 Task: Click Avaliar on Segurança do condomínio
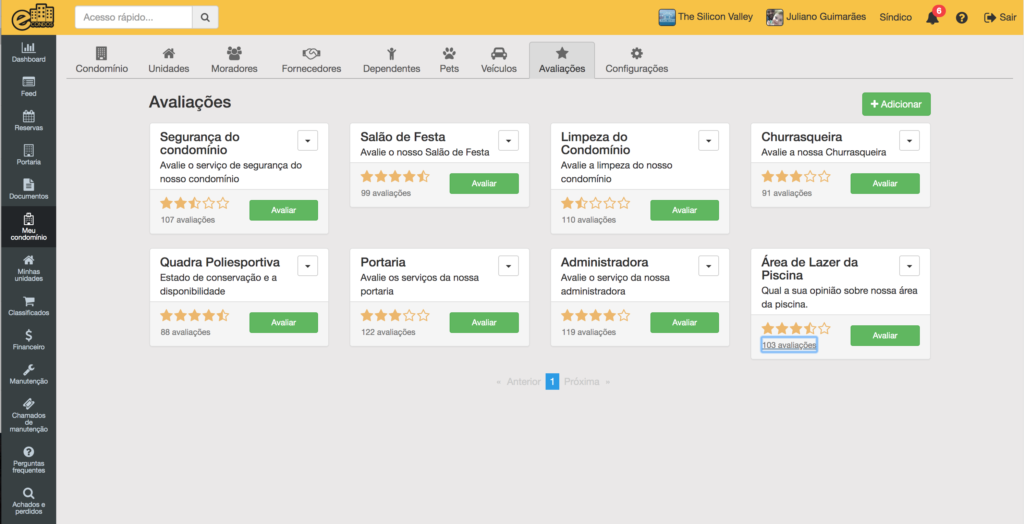pos(283,210)
